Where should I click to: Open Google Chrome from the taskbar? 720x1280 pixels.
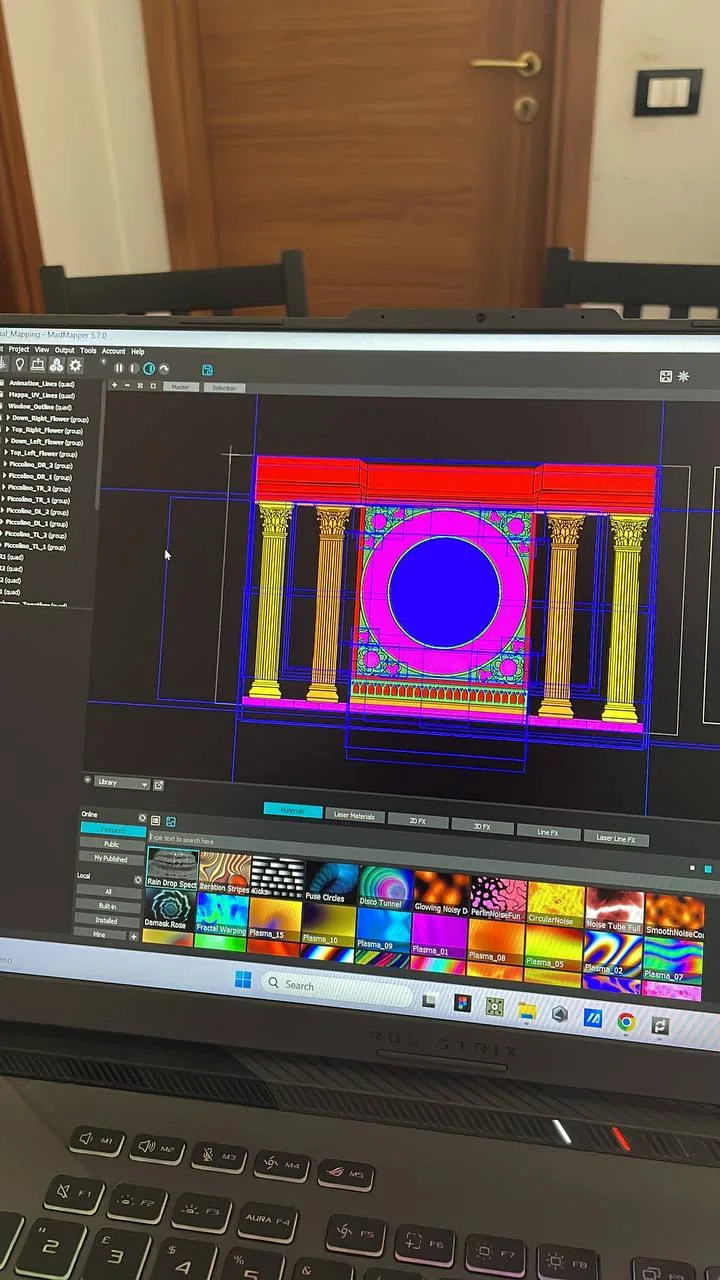pos(626,1021)
